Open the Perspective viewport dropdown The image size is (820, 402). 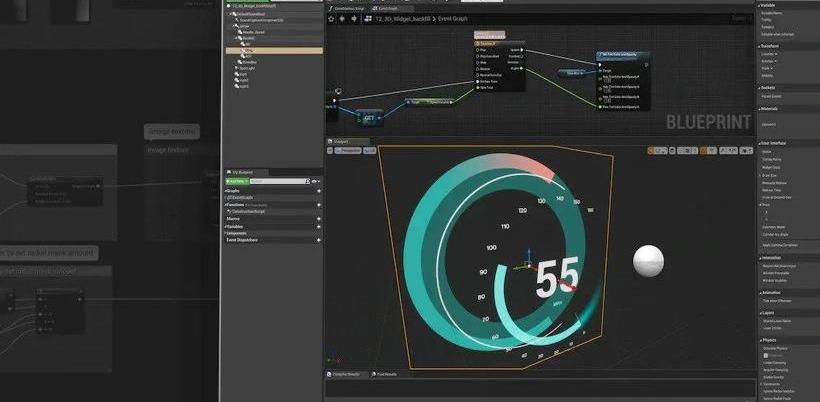coord(347,150)
